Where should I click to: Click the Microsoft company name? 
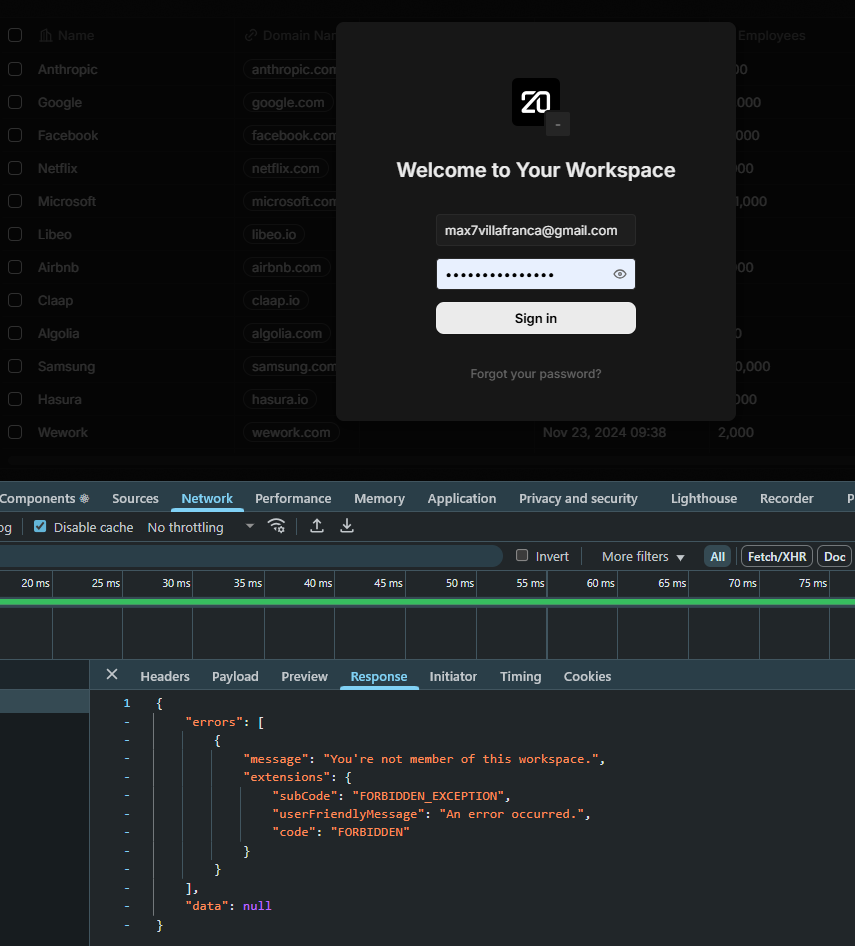(67, 201)
